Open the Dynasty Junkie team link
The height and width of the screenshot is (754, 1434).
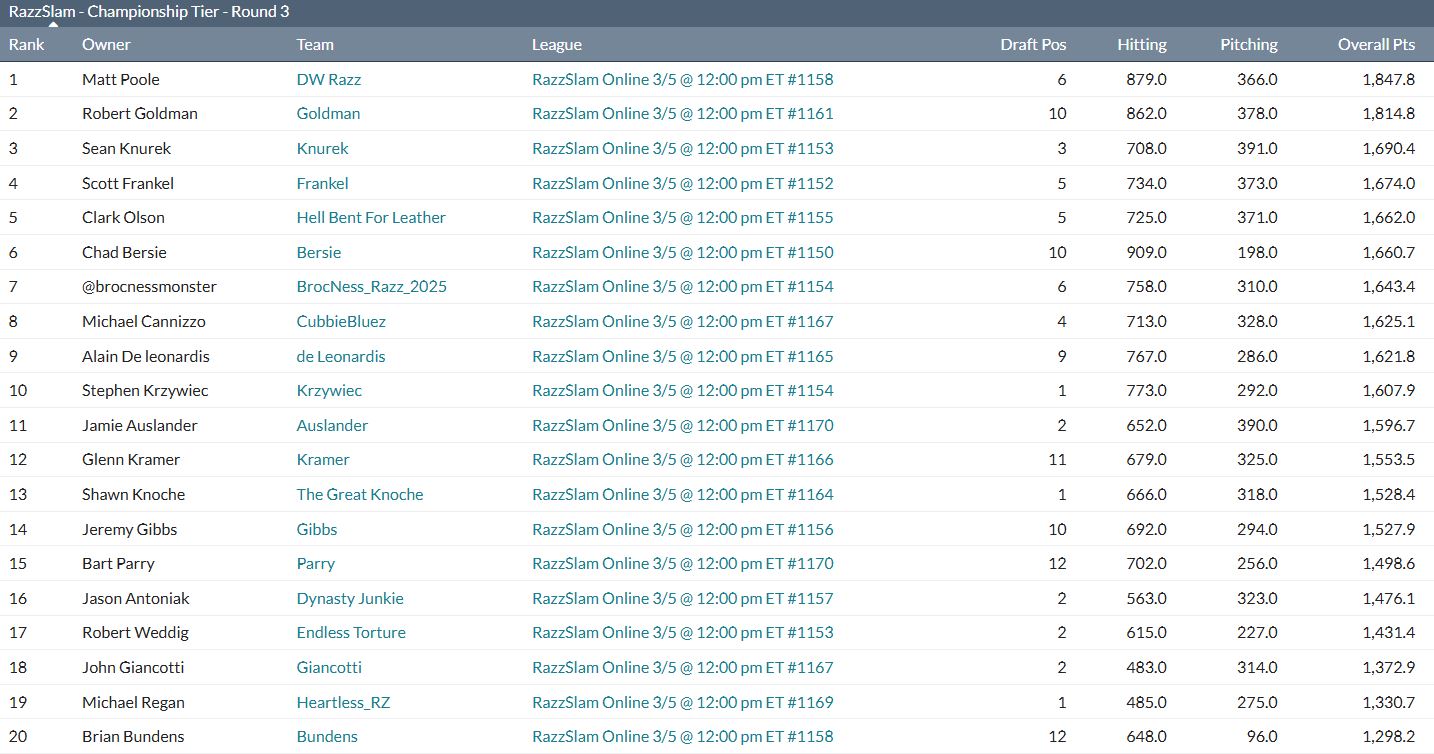tap(350, 598)
